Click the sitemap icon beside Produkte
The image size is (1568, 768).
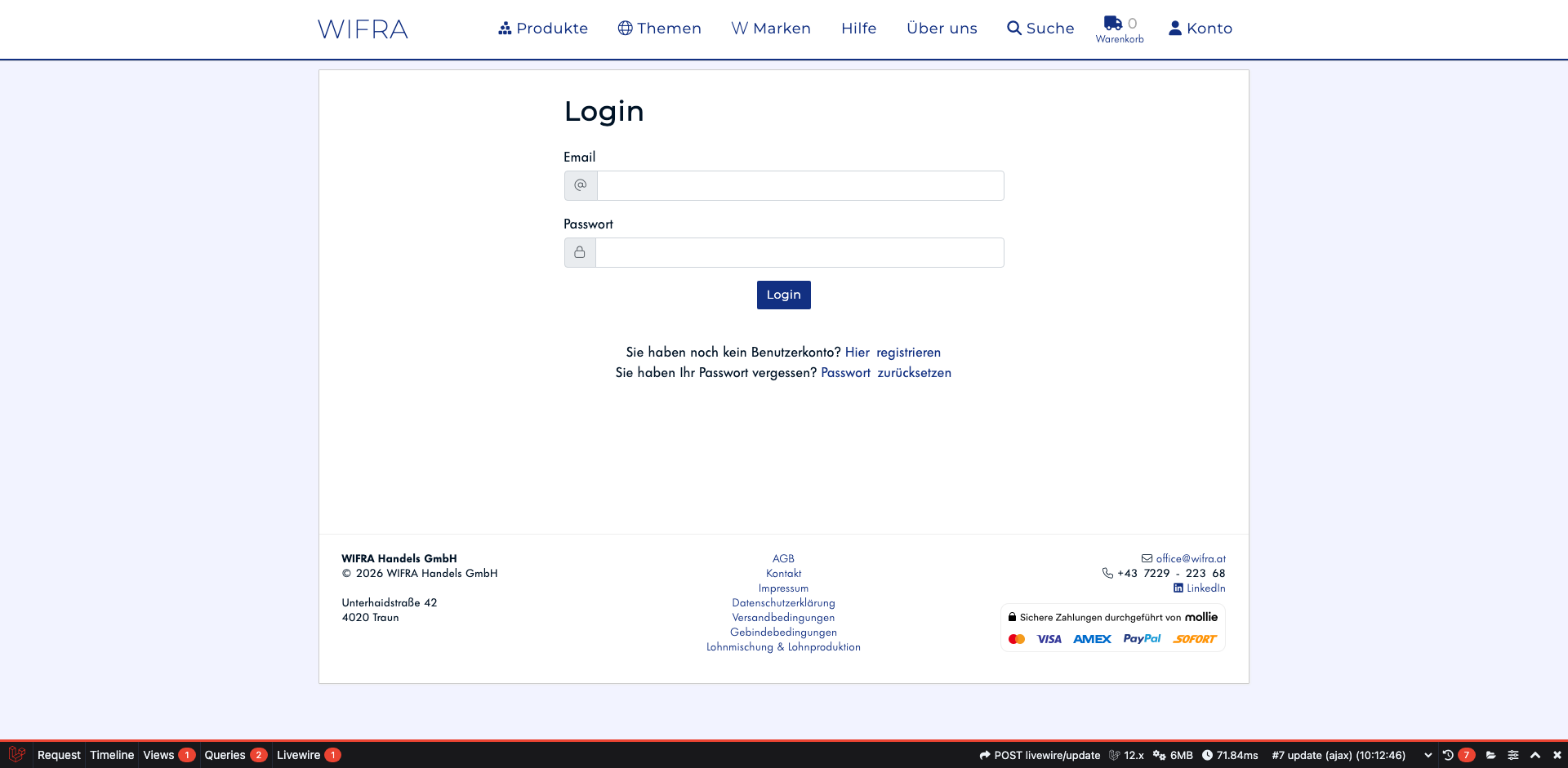point(505,27)
